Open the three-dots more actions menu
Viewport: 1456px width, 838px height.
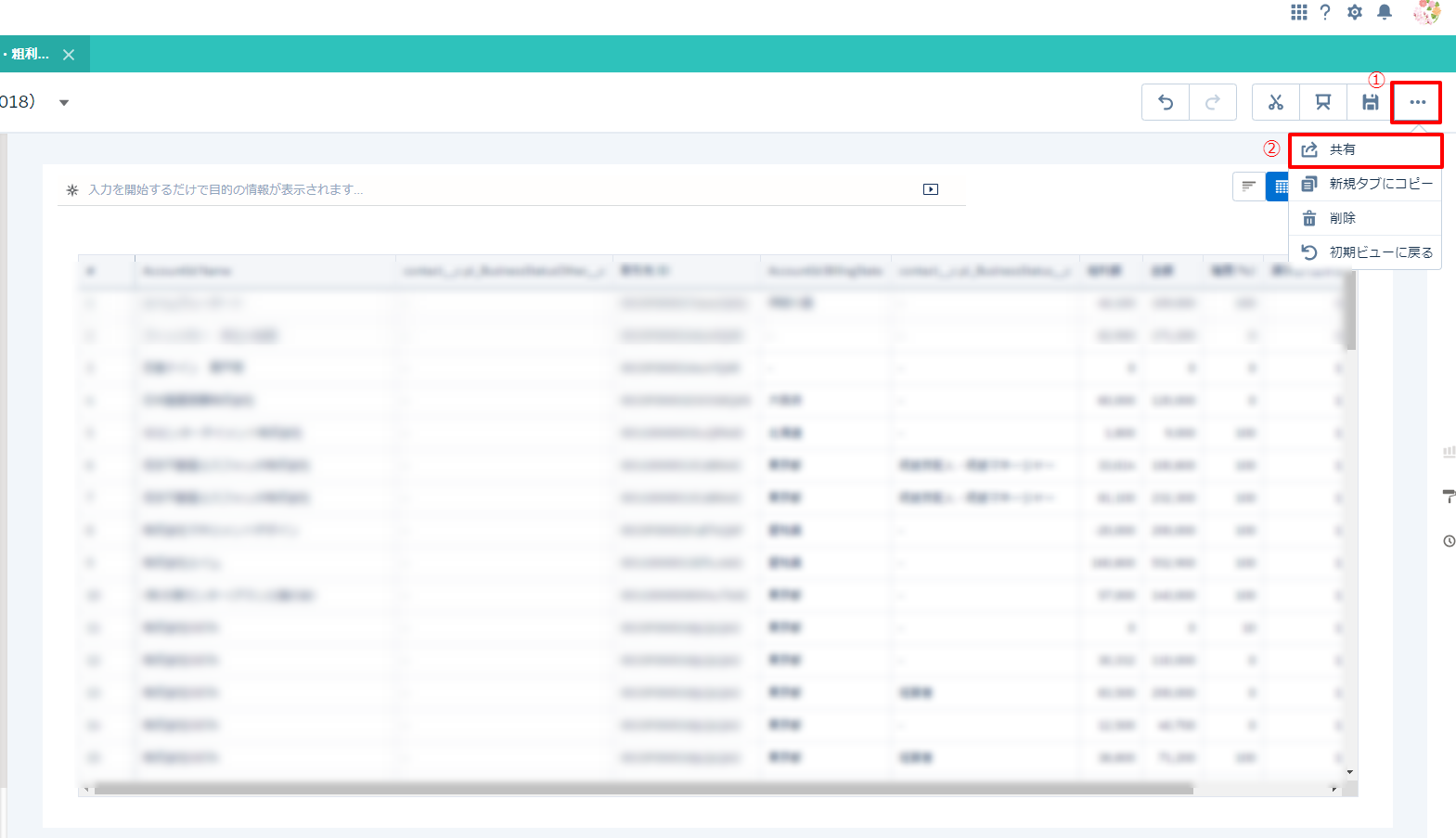coord(1417,102)
